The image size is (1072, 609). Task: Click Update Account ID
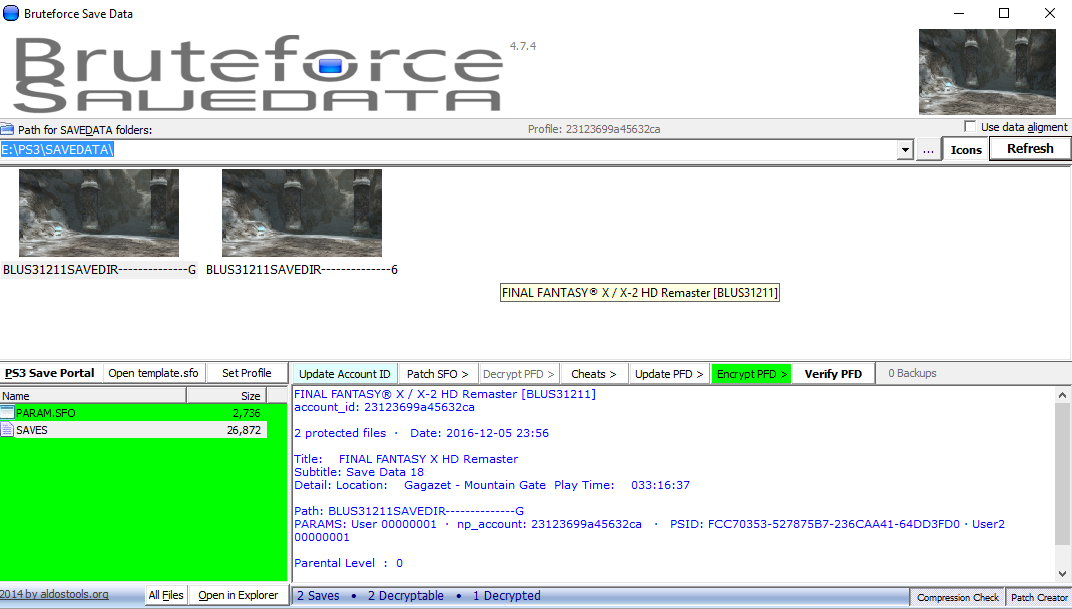pos(345,374)
